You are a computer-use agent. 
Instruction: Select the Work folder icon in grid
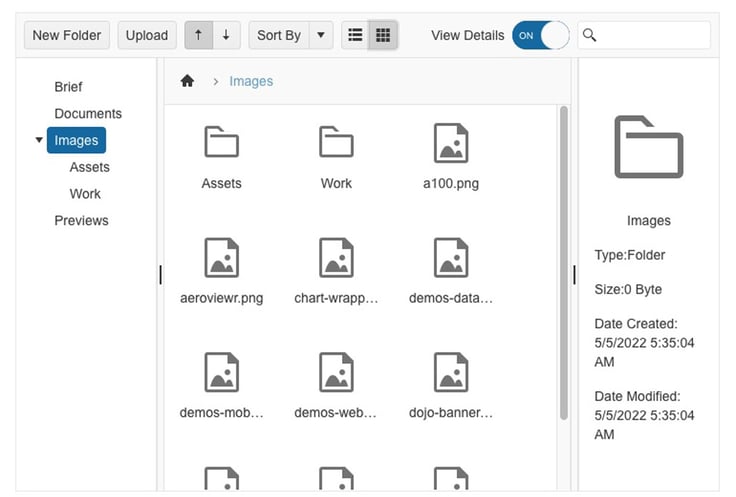coord(336,142)
